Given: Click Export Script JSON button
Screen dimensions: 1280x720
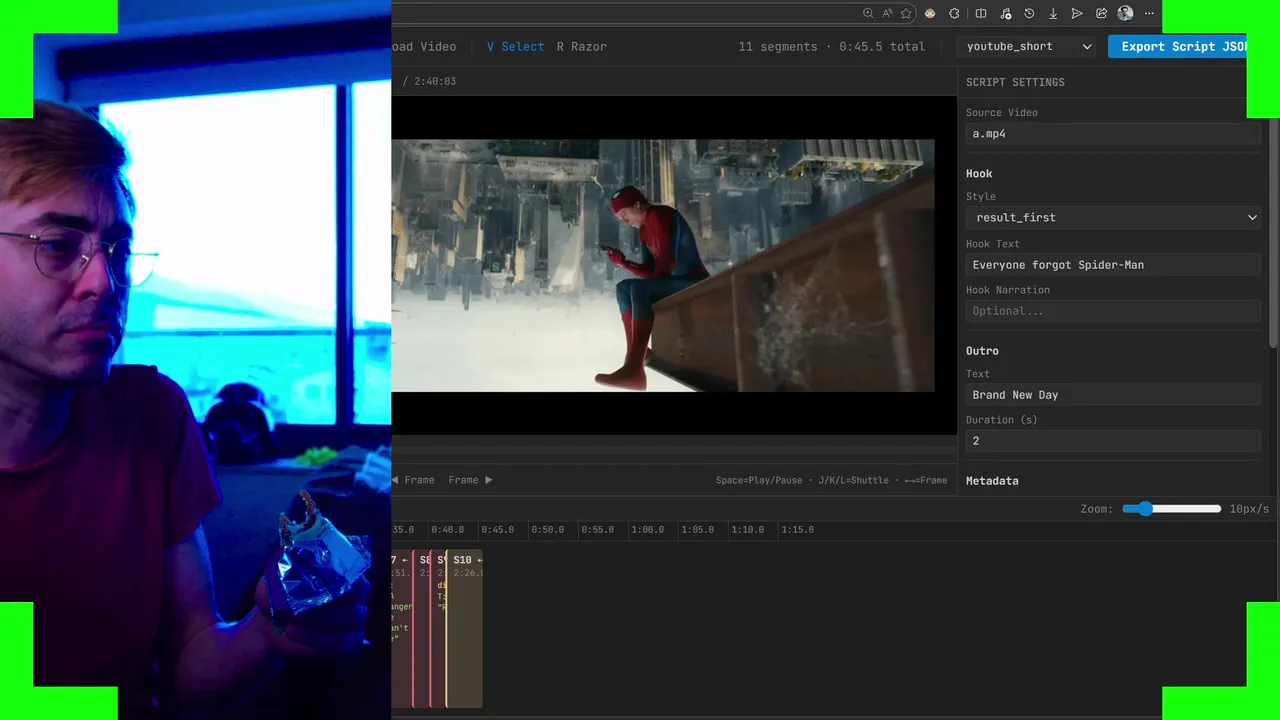Looking at the screenshot, I should 1177,46.
